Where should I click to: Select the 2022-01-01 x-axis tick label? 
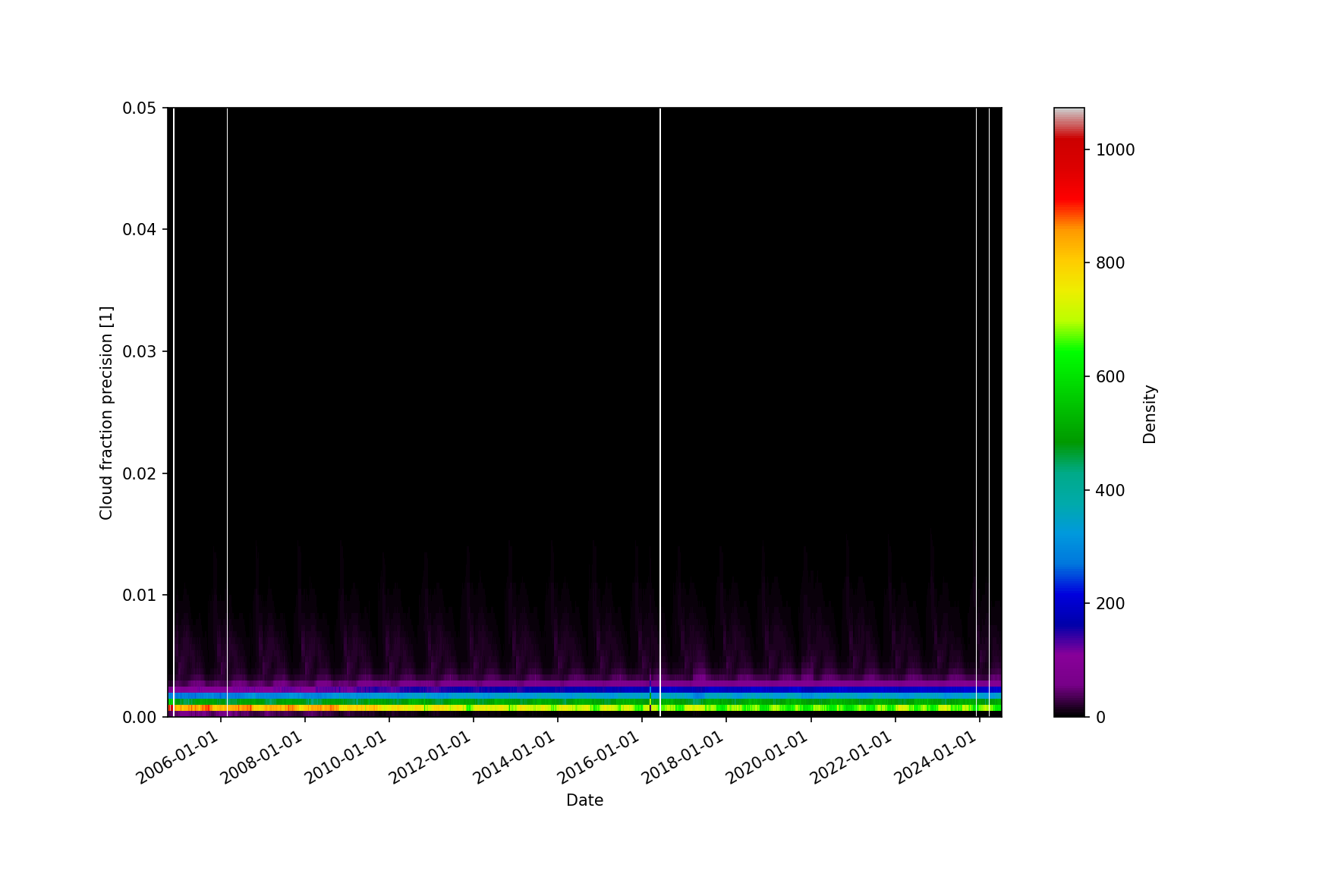851,759
